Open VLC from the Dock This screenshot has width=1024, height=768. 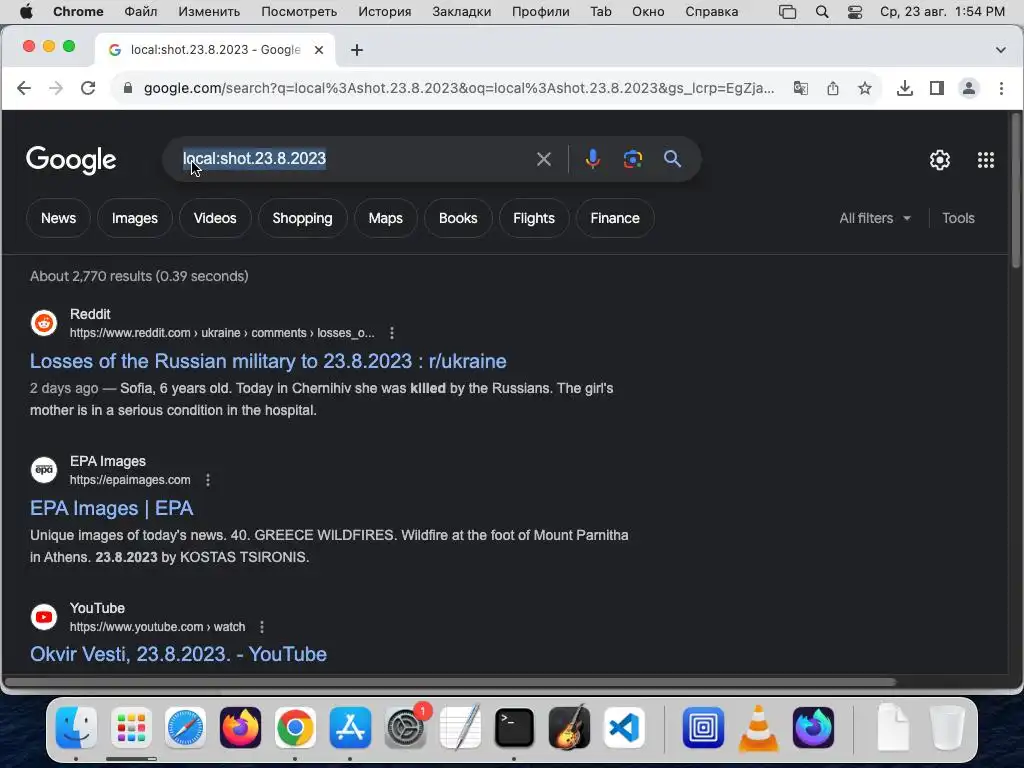click(x=758, y=728)
